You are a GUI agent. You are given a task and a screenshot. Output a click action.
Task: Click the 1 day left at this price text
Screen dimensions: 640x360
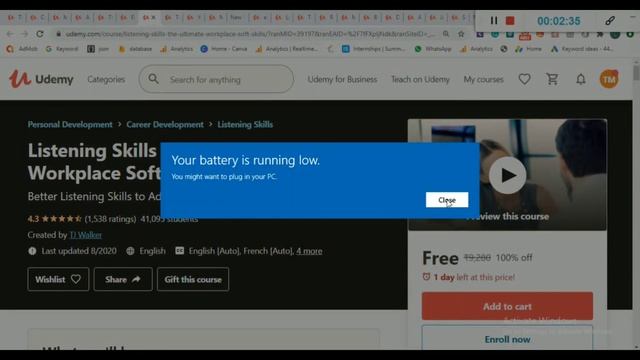click(474, 277)
